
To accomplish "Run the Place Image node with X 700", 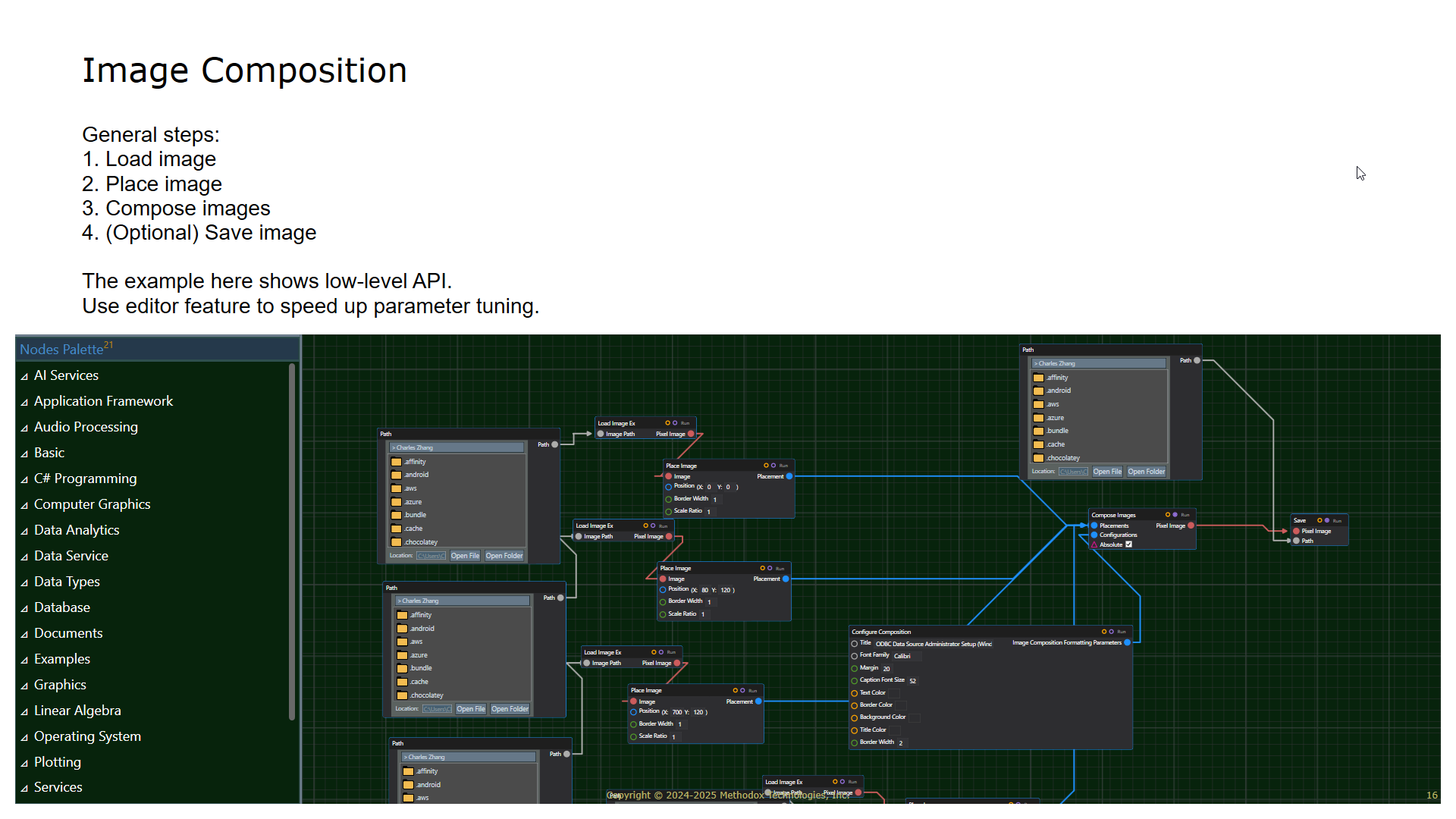I will [x=753, y=691].
